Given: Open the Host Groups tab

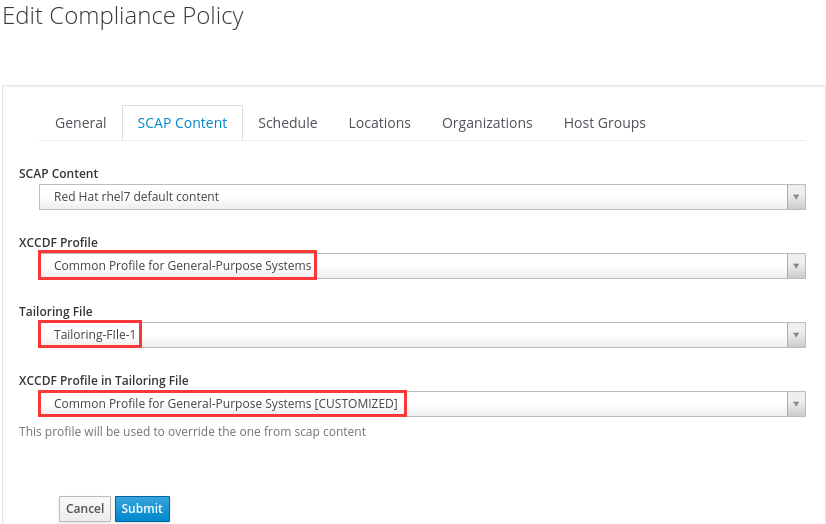Looking at the screenshot, I should pos(604,123).
